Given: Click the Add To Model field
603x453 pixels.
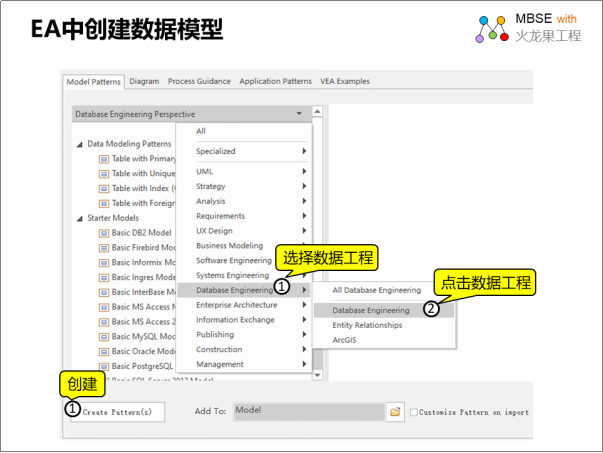Looking at the screenshot, I should coord(309,411).
